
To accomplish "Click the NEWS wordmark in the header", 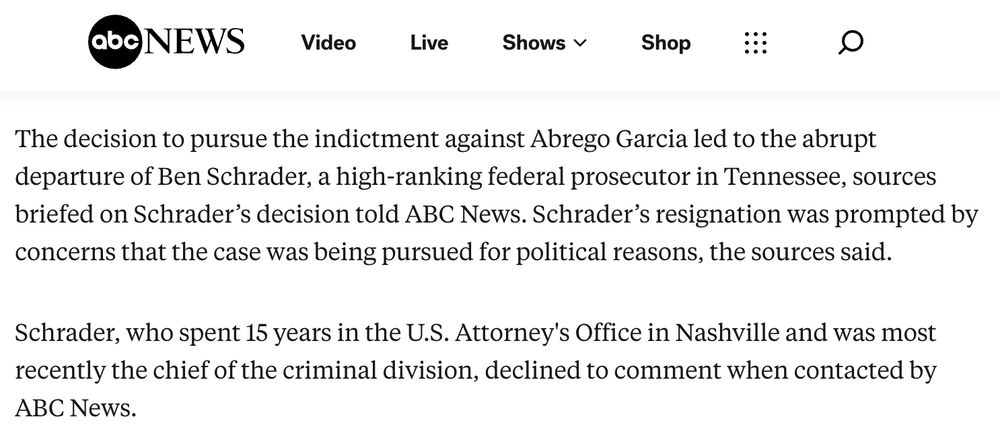I will tap(195, 42).
